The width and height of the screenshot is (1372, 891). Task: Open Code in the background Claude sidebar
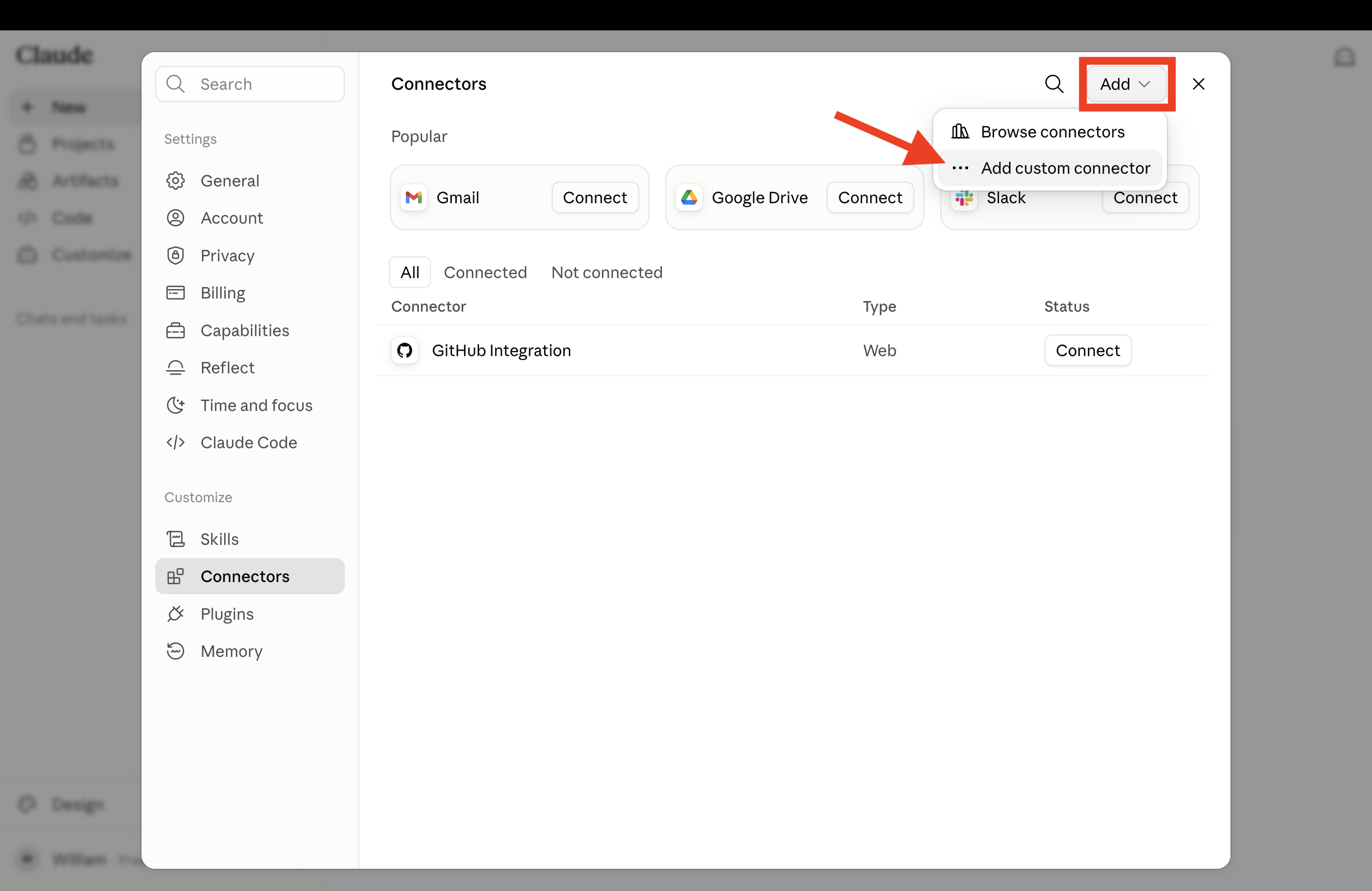point(75,218)
